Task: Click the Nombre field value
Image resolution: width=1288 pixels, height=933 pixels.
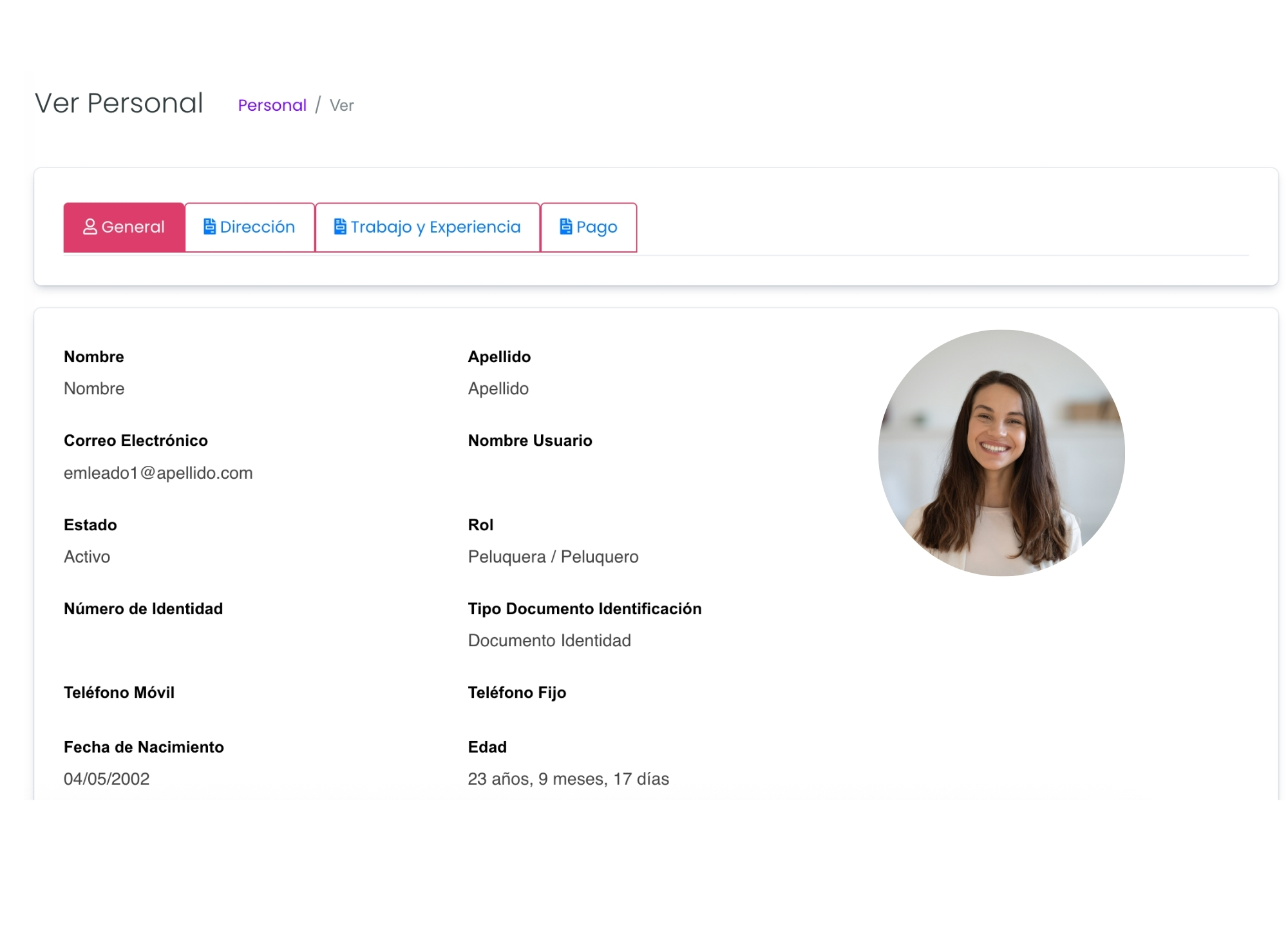Action: click(93, 389)
